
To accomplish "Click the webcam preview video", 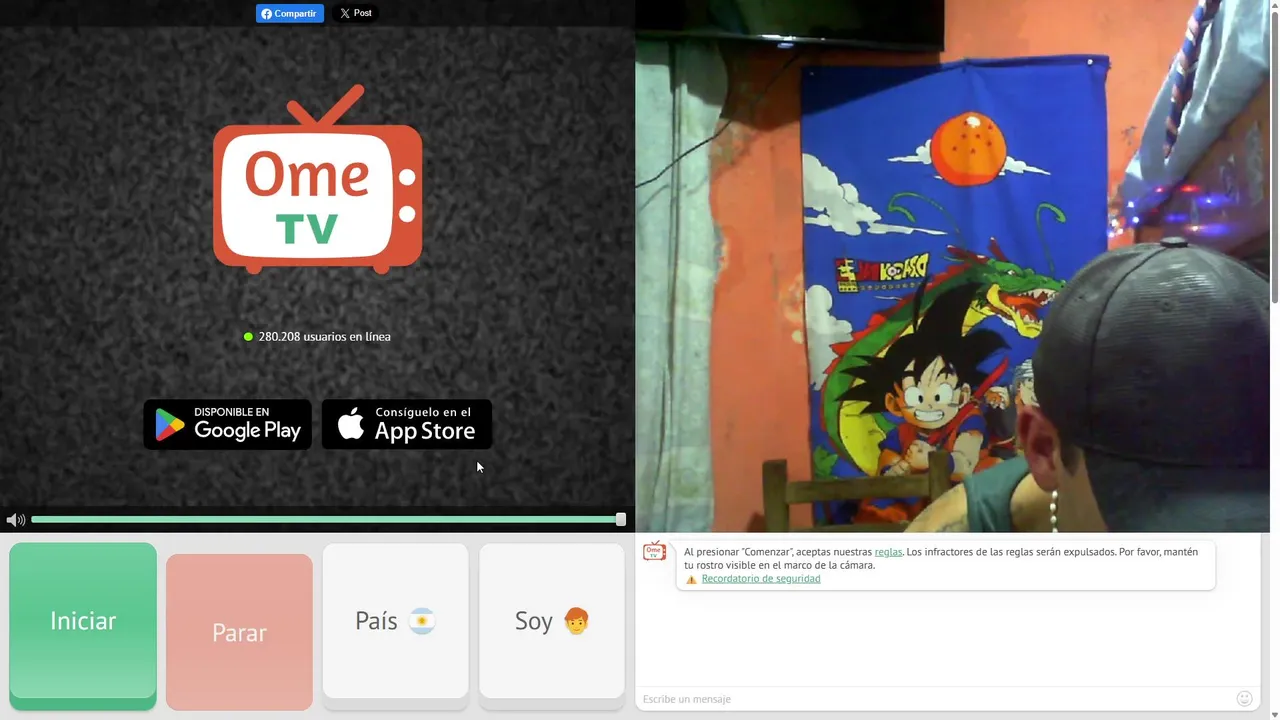I will tap(952, 266).
